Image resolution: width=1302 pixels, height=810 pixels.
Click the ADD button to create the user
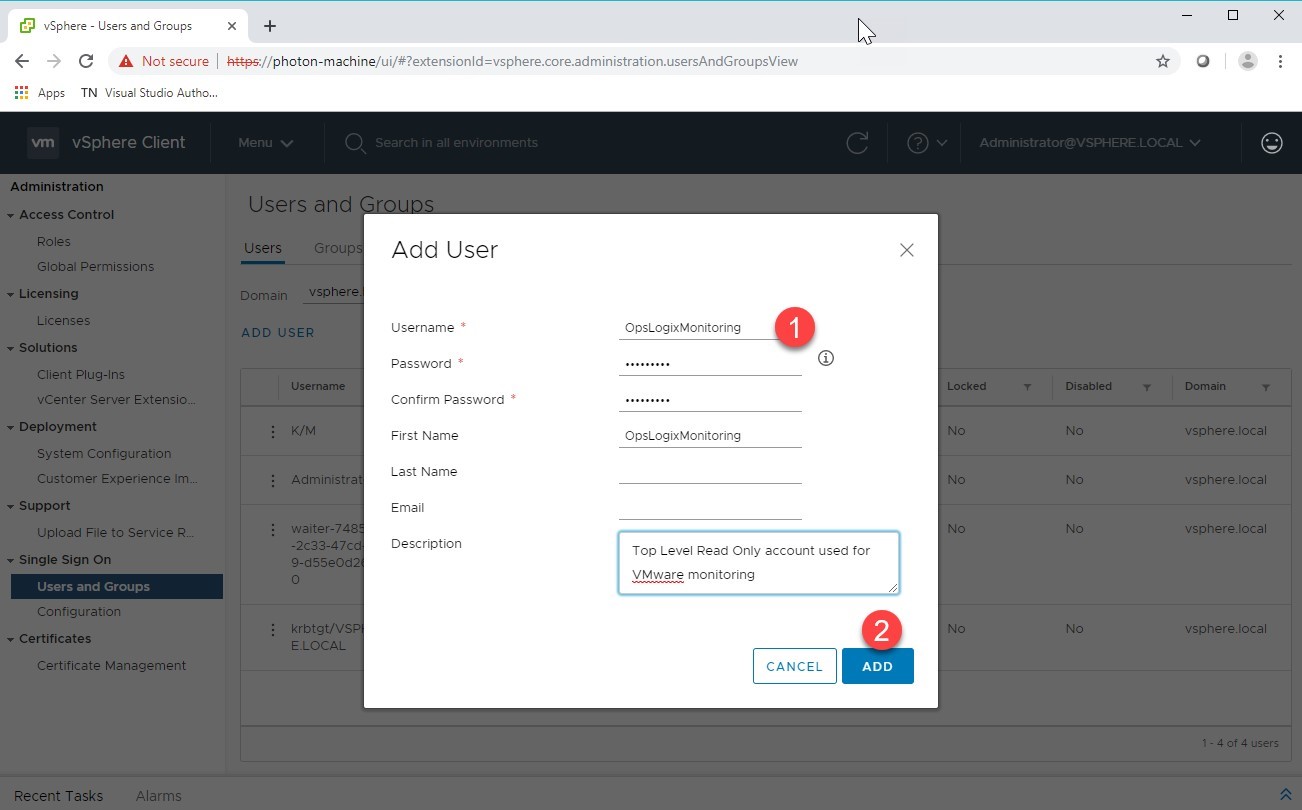[x=877, y=665]
